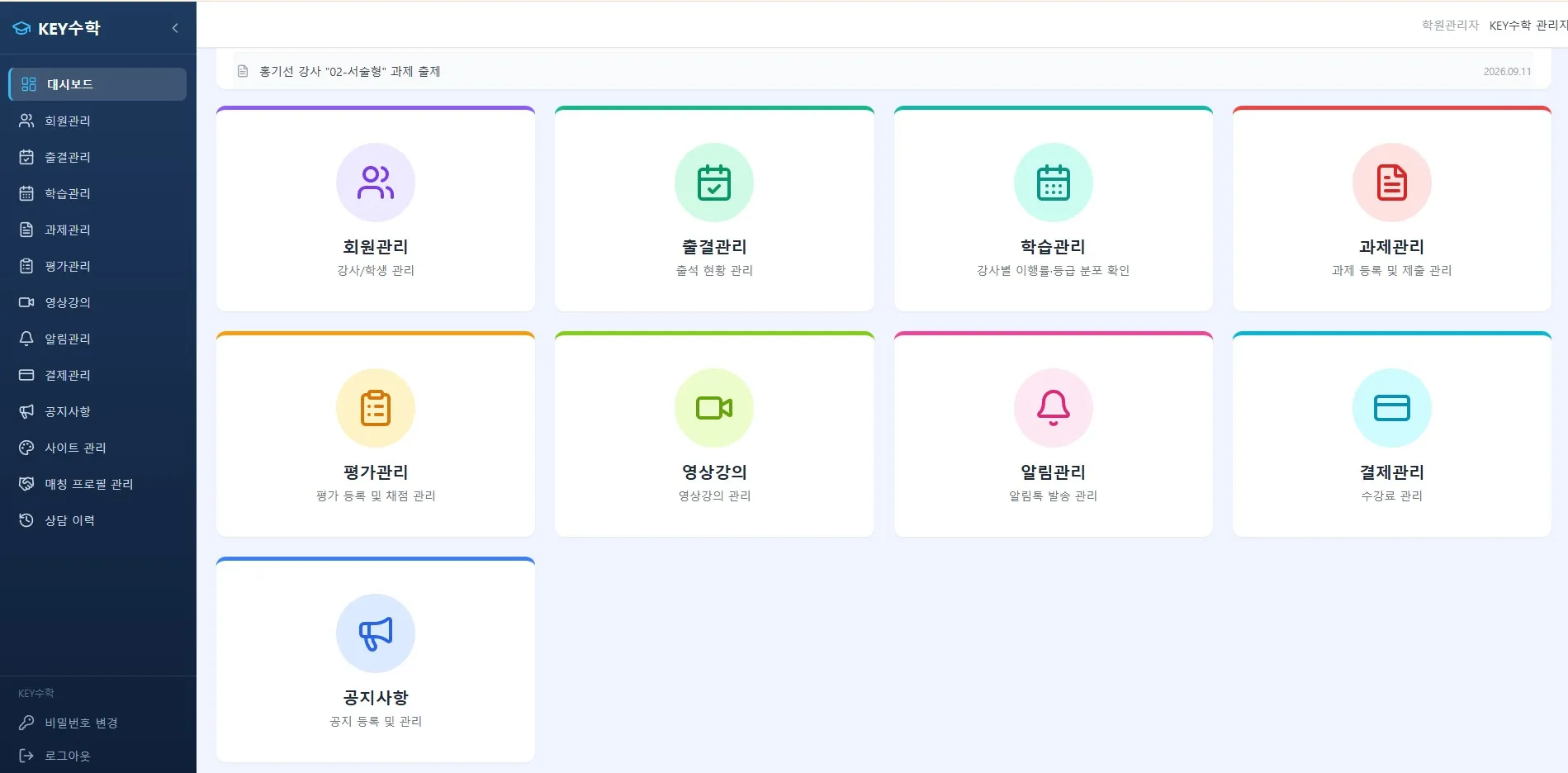Collapse the sidebar with the chevron arrow
The width and height of the screenshot is (1568, 773).
[175, 28]
